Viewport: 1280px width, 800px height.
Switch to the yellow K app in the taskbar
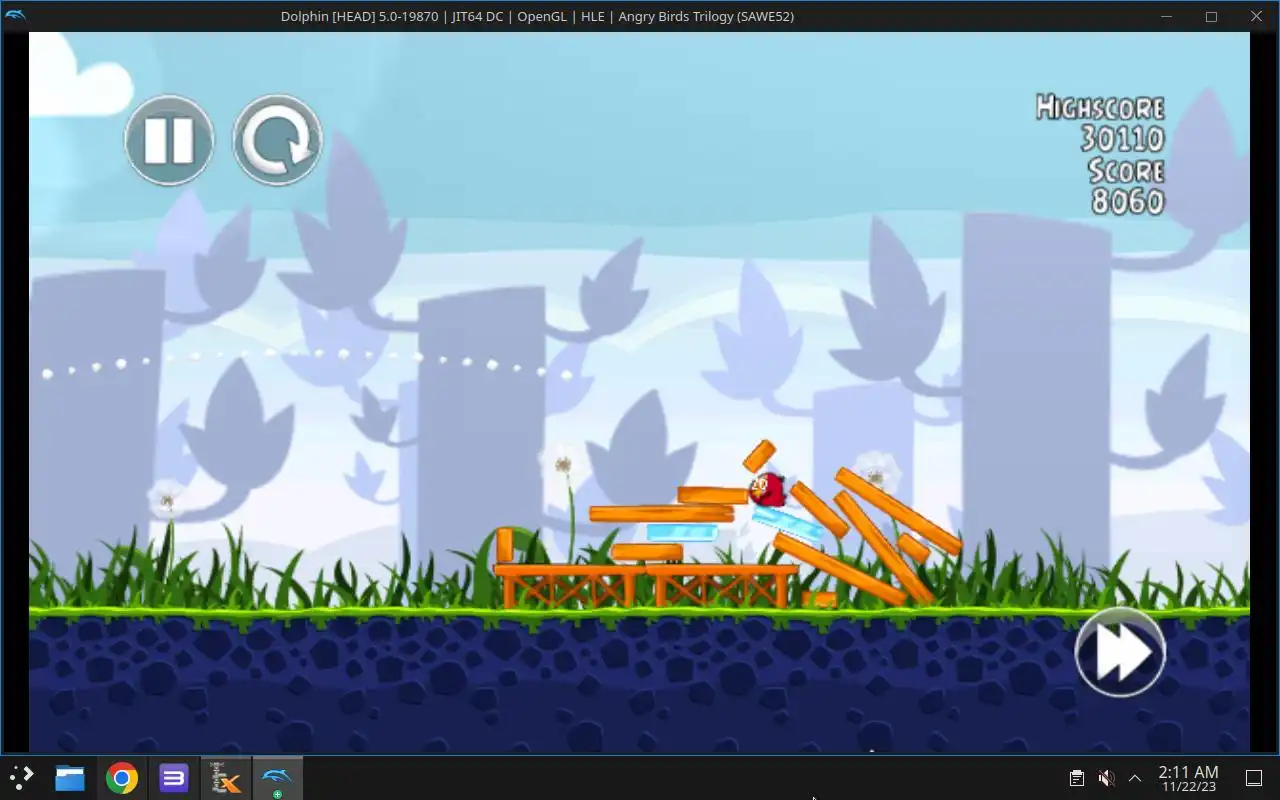coord(226,778)
